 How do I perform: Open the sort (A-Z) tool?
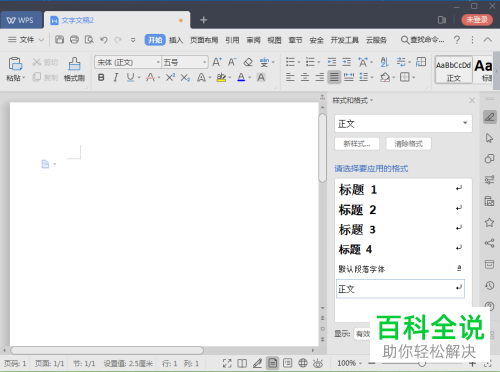pos(384,62)
